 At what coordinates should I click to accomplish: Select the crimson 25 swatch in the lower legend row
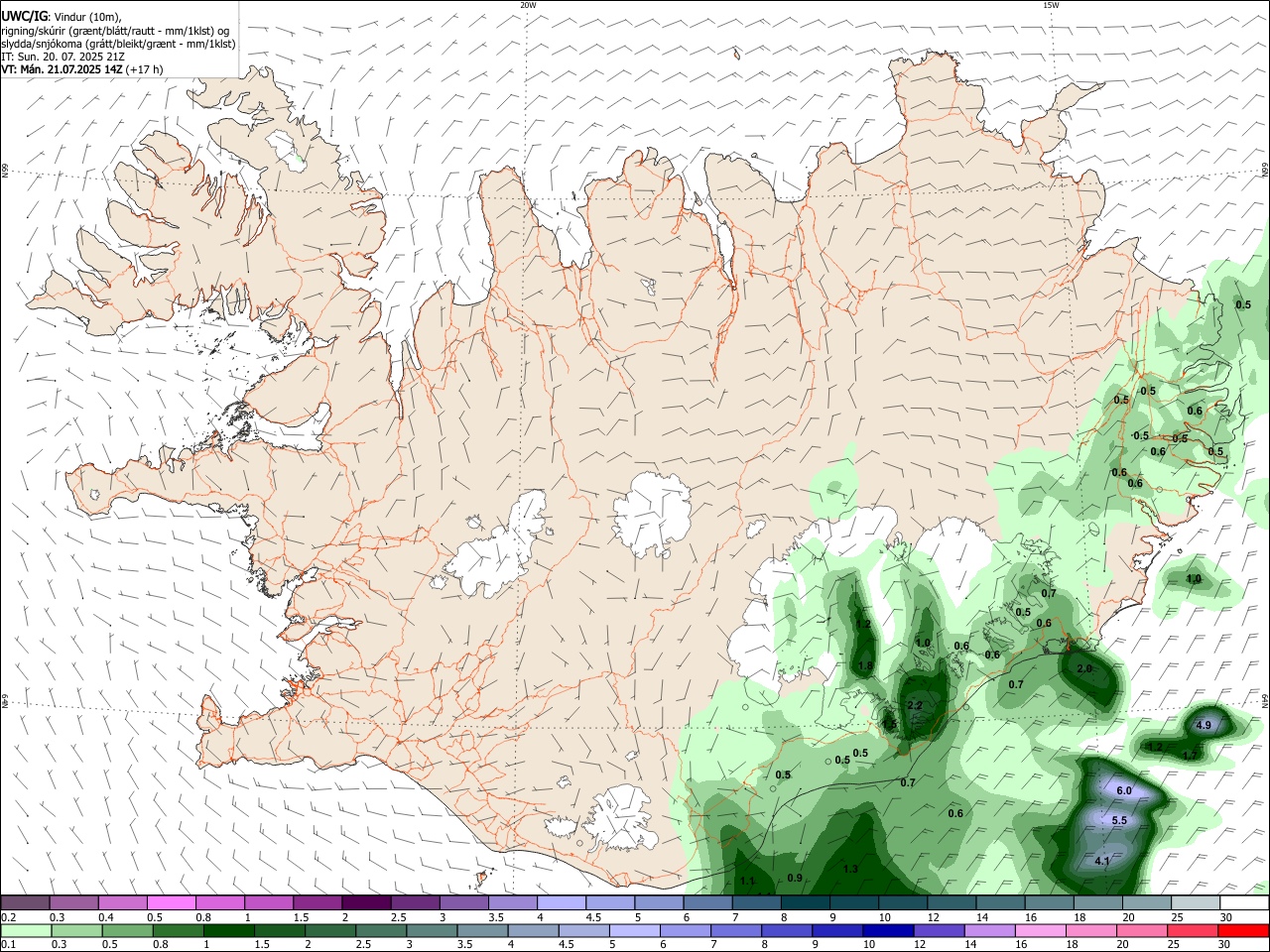pos(1192,931)
